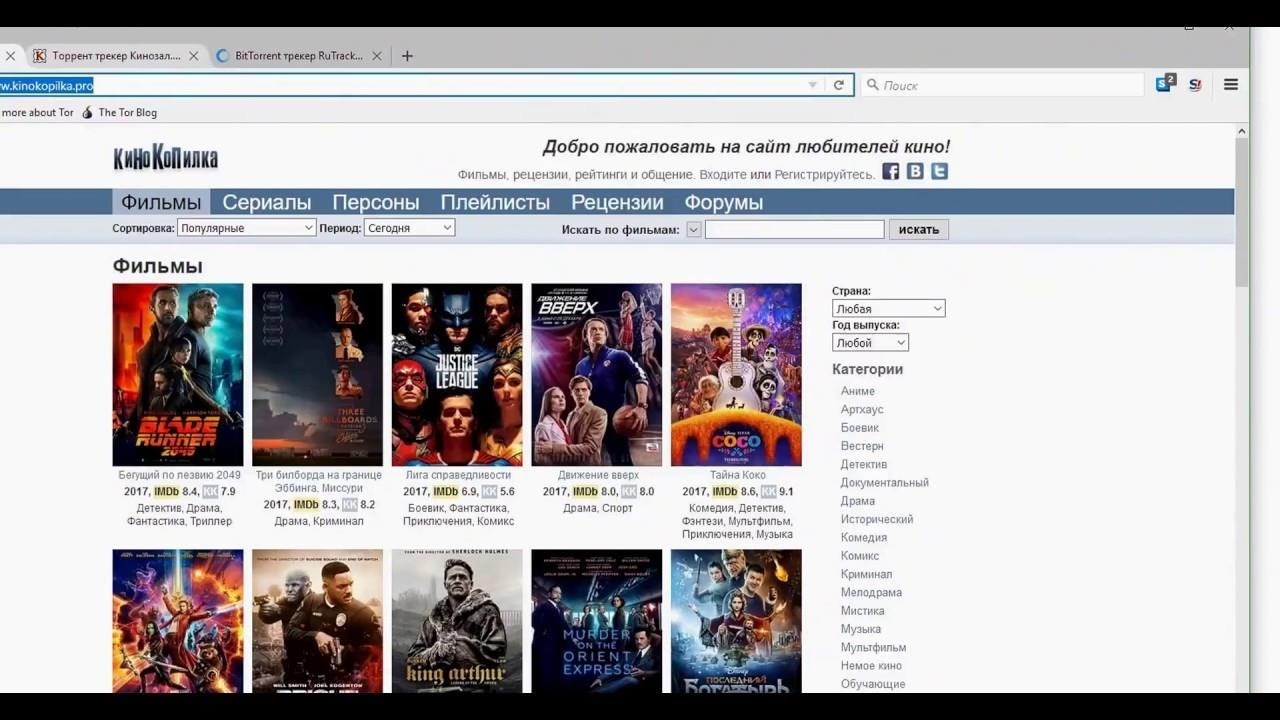The width and height of the screenshot is (1280, 720).
Task: Open the Плейлисты section
Action: [495, 202]
